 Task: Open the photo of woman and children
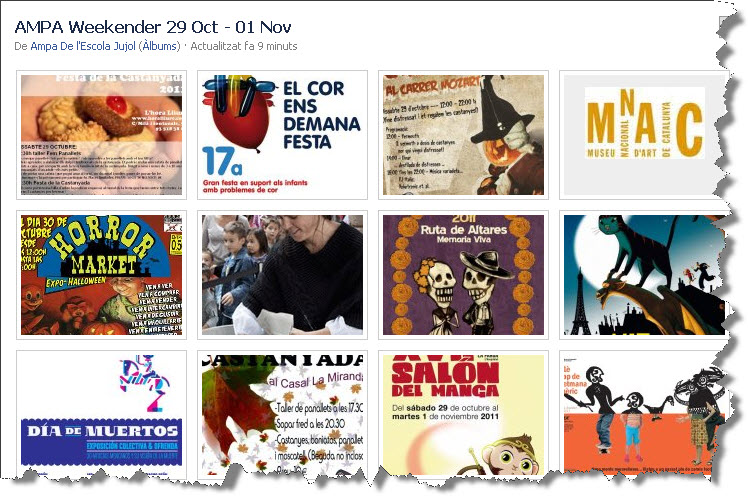pyautogui.click(x=282, y=275)
